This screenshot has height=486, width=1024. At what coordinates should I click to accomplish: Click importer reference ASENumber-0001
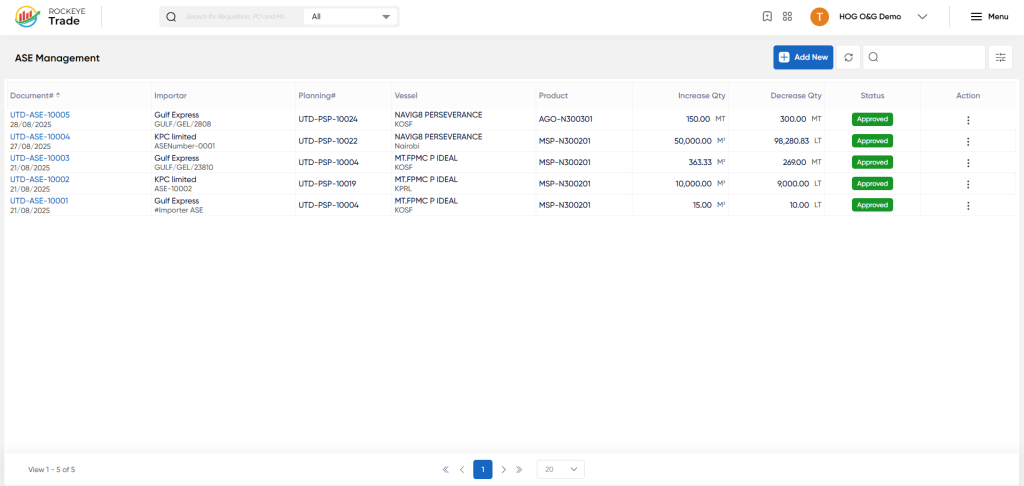pyautogui.click(x=184, y=146)
